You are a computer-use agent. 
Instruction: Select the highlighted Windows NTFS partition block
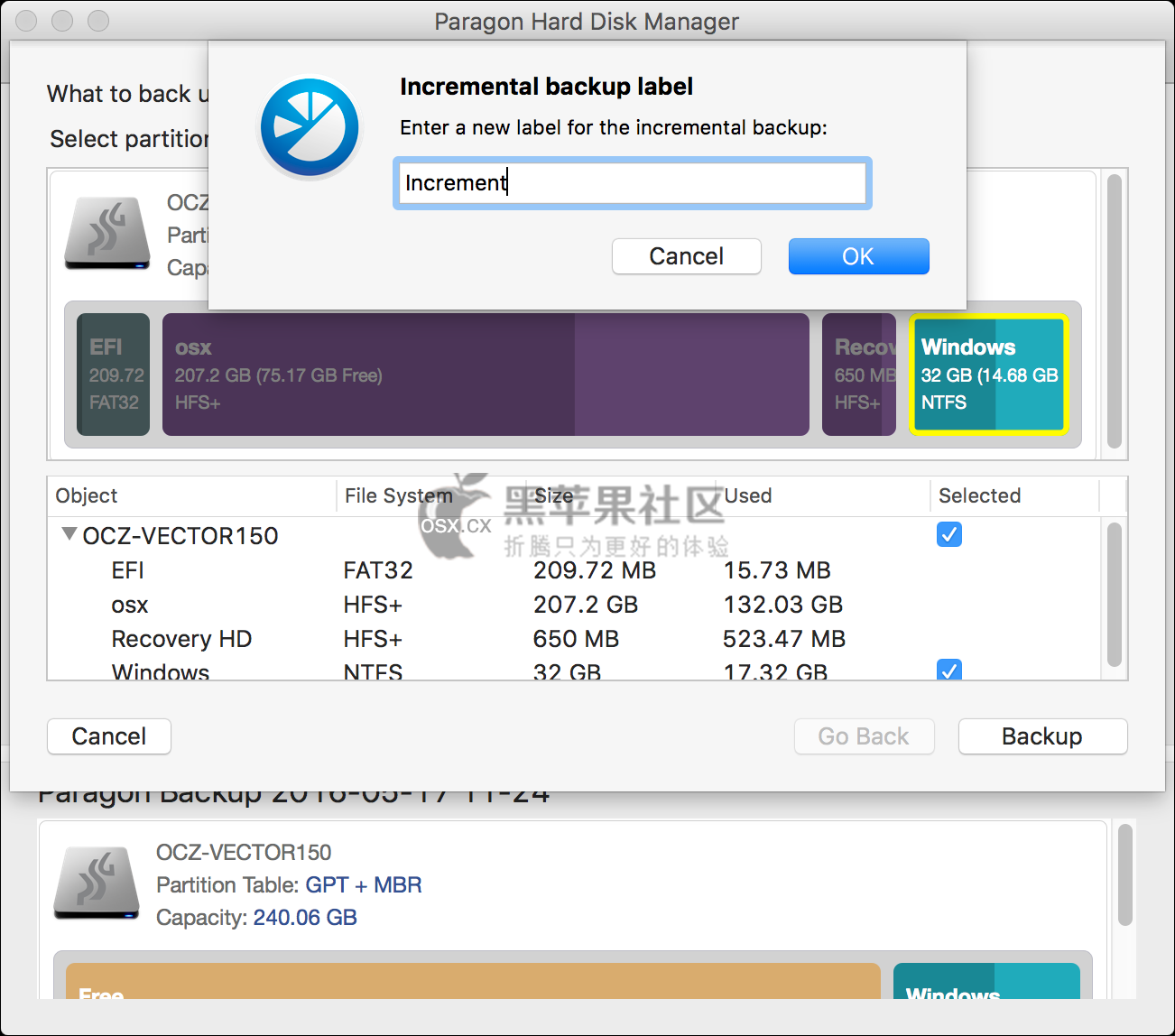[989, 375]
